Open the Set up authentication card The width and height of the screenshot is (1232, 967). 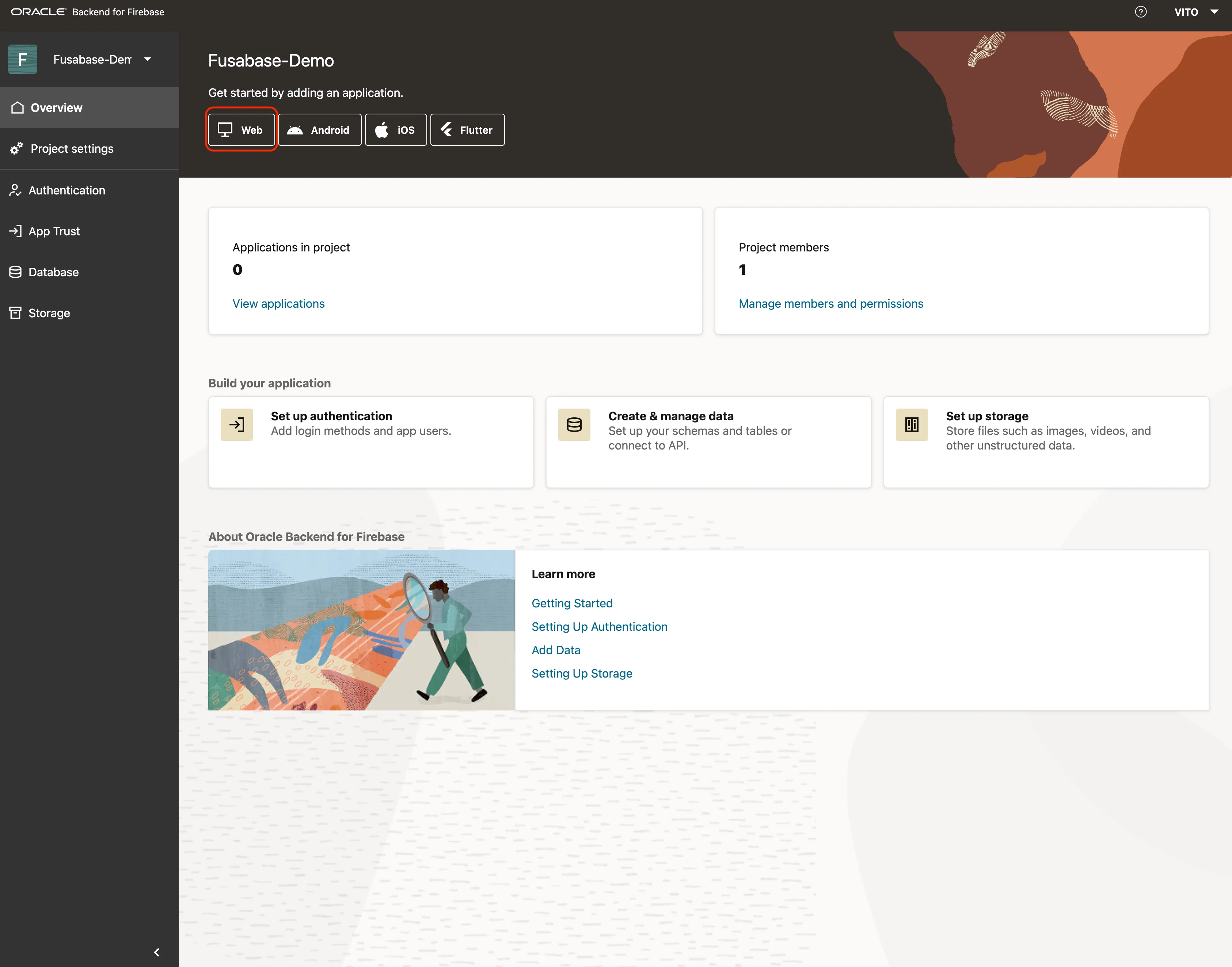coord(371,441)
